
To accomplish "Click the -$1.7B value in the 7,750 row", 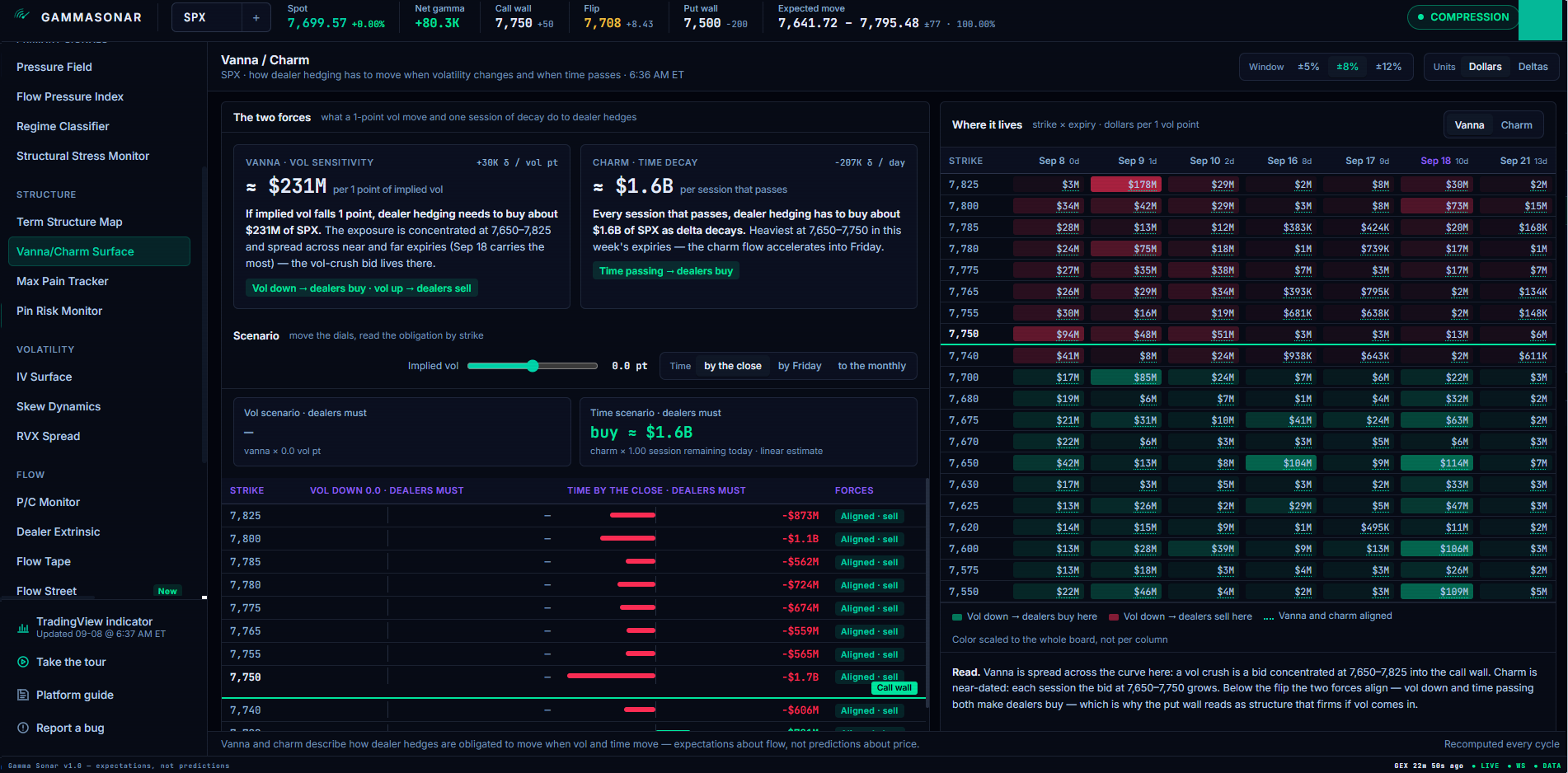I will 801,677.
